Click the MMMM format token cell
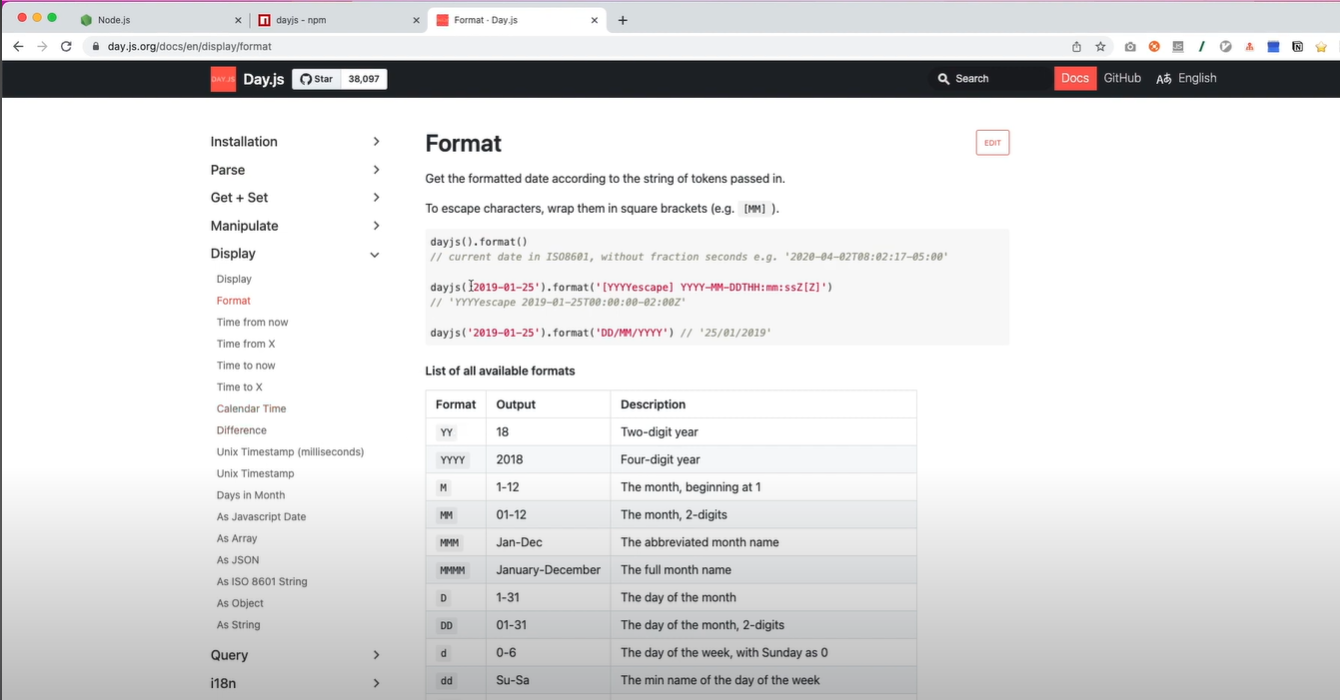1340x700 pixels. pos(456,570)
